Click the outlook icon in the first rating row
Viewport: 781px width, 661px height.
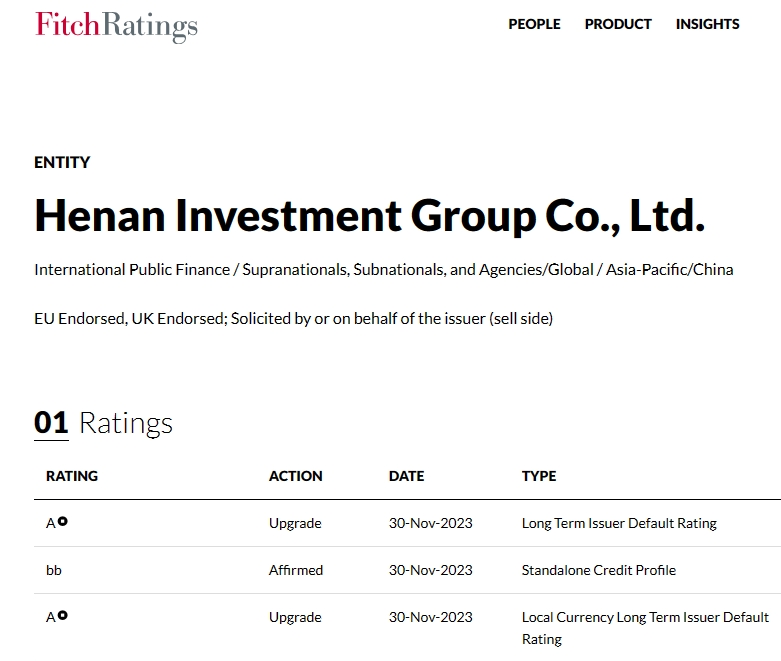pyautogui.click(x=63, y=522)
